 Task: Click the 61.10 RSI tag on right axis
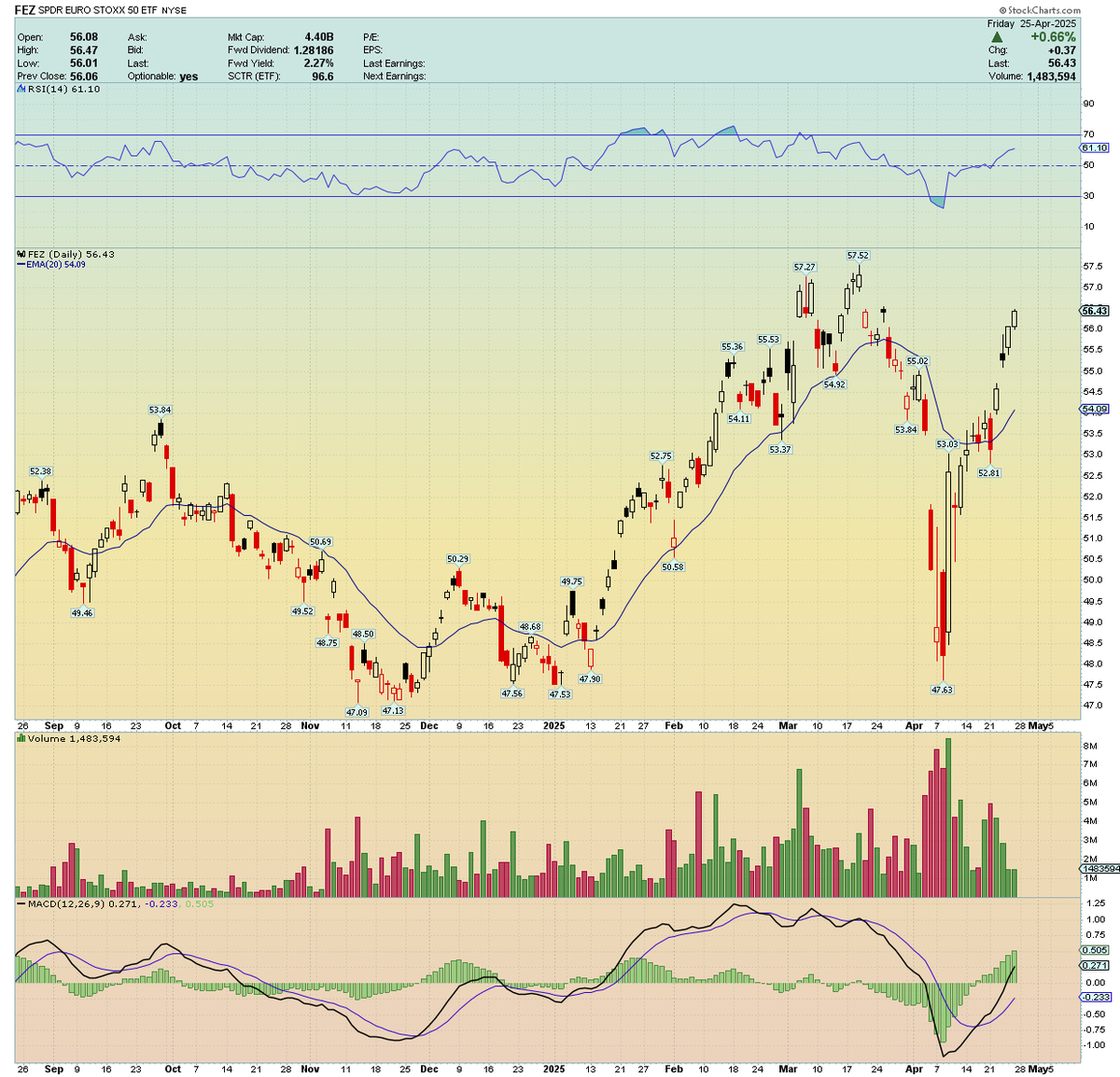point(1095,147)
